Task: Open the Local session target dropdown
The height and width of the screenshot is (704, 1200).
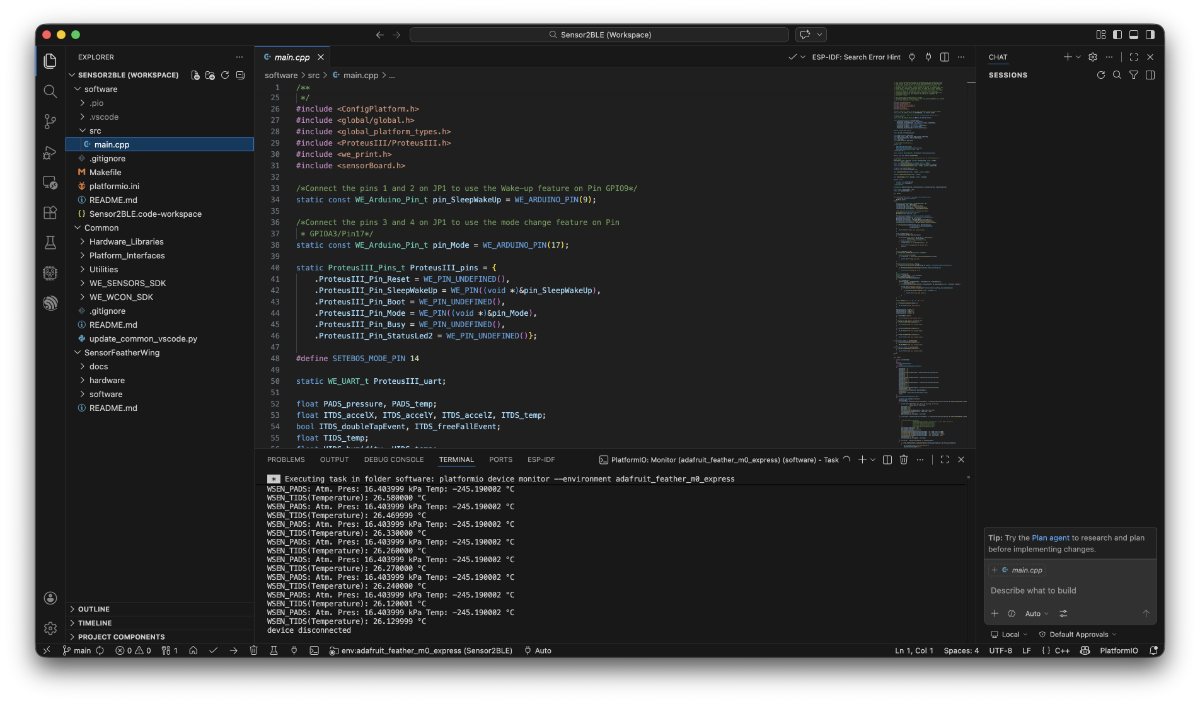Action: (x=1009, y=634)
